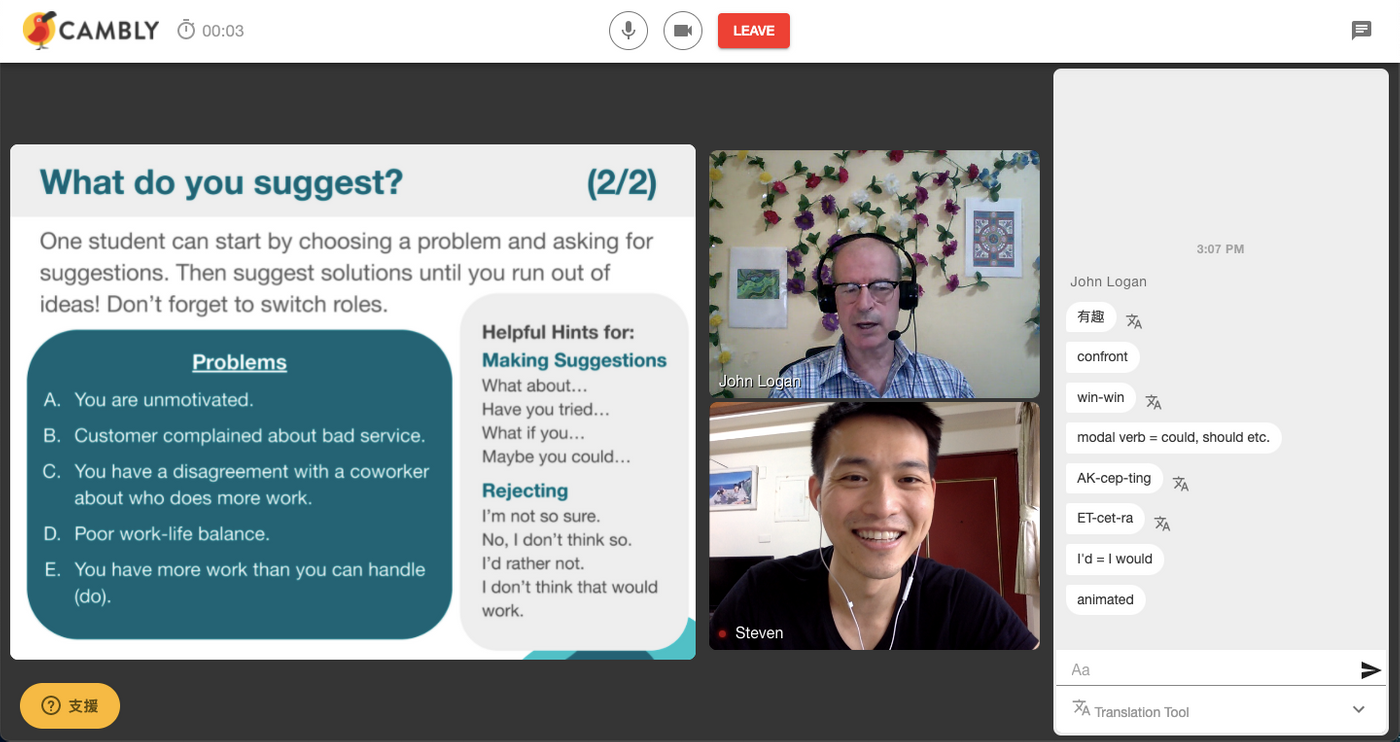
Task: Click problem A 'You are unmotivated.'
Action: click(x=164, y=400)
